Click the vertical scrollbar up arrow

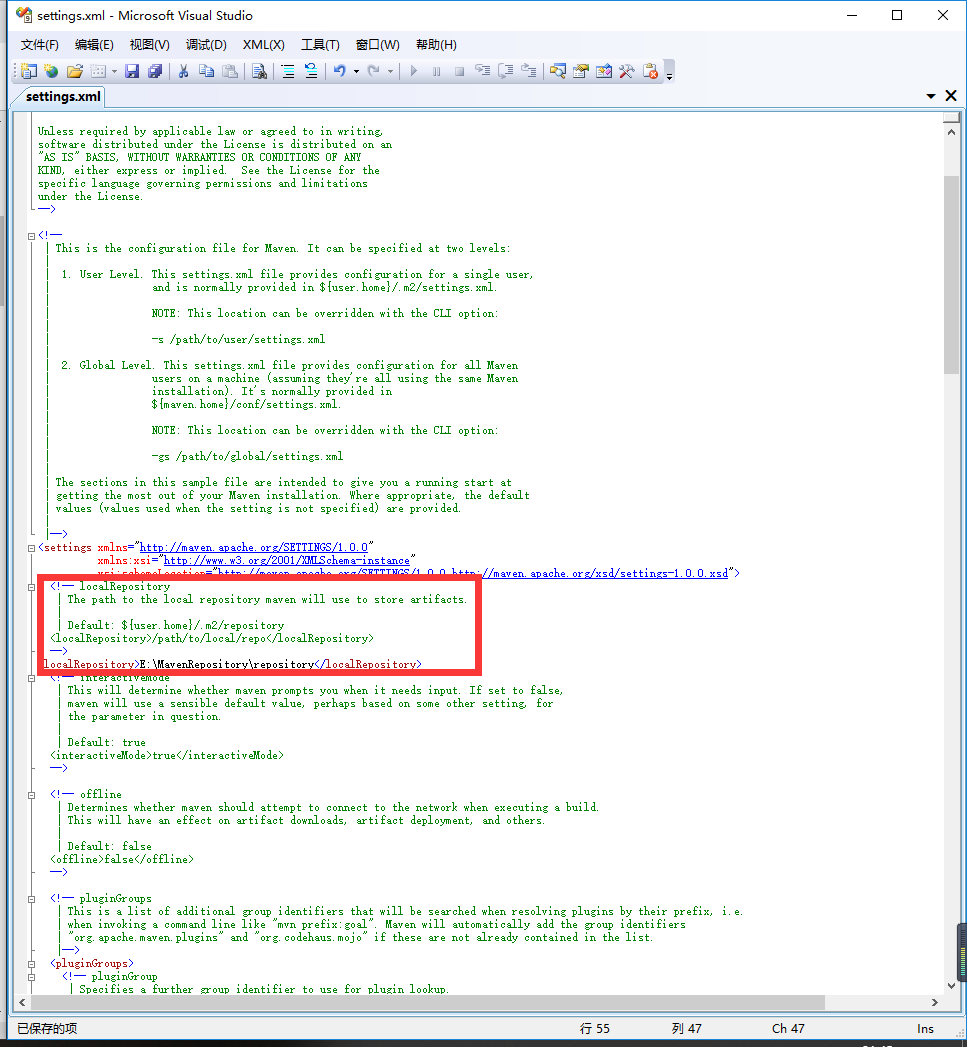pyautogui.click(x=951, y=132)
